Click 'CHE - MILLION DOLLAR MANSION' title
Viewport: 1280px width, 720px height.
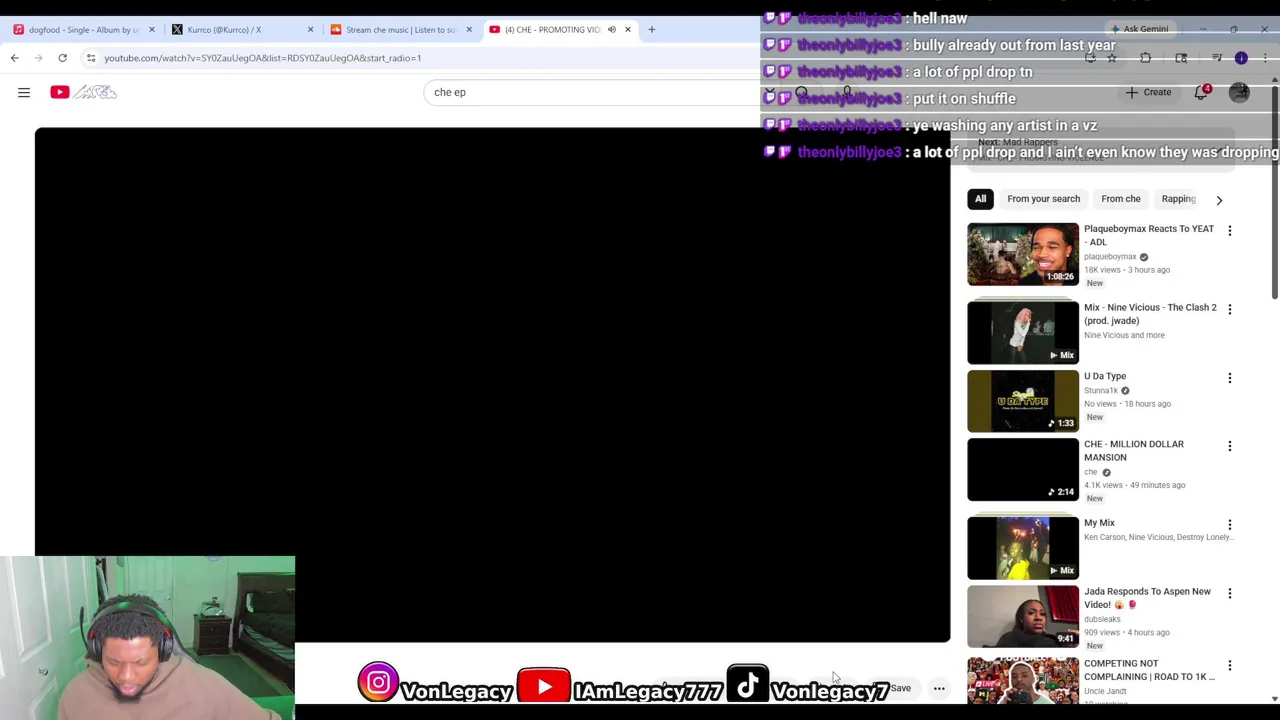click(x=1134, y=451)
